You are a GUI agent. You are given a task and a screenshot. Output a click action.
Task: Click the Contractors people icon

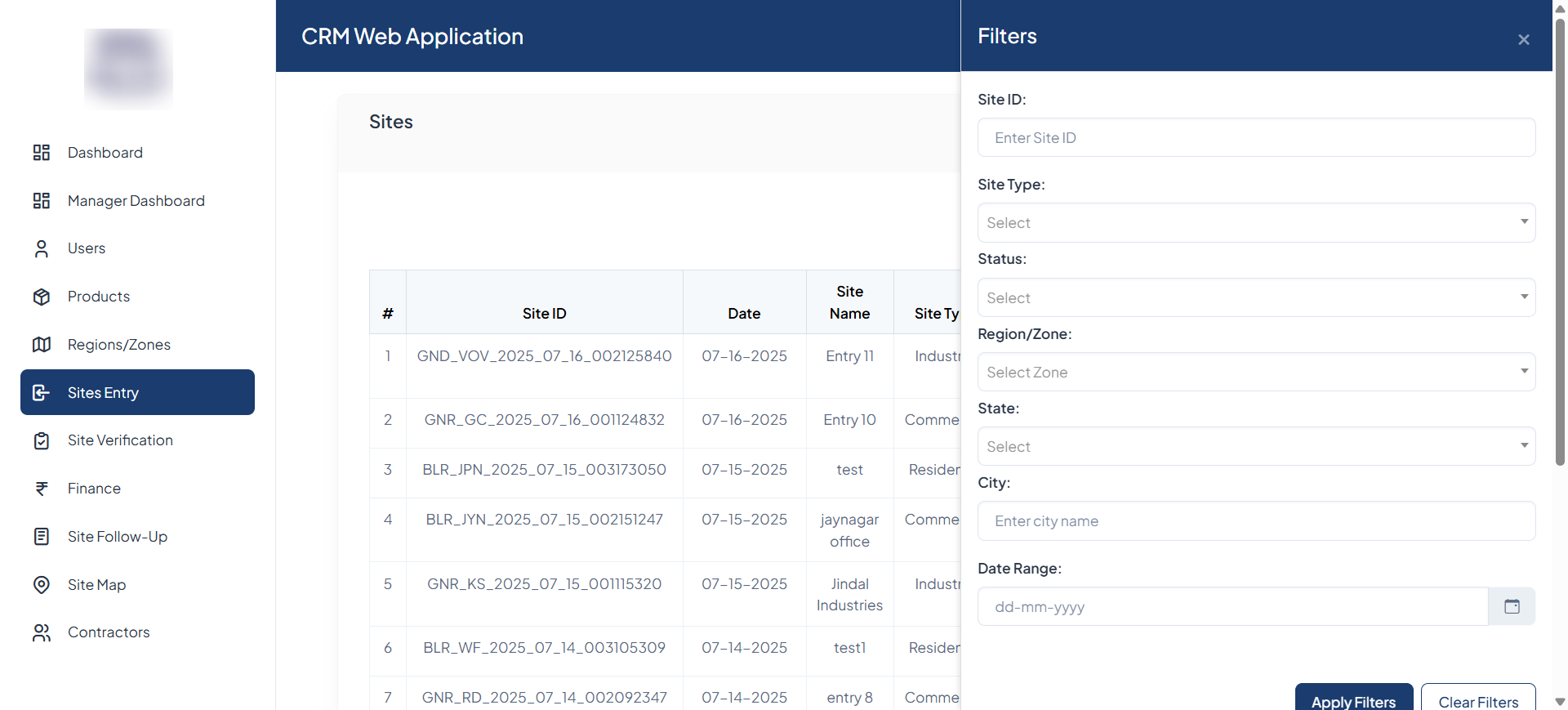pos(42,632)
